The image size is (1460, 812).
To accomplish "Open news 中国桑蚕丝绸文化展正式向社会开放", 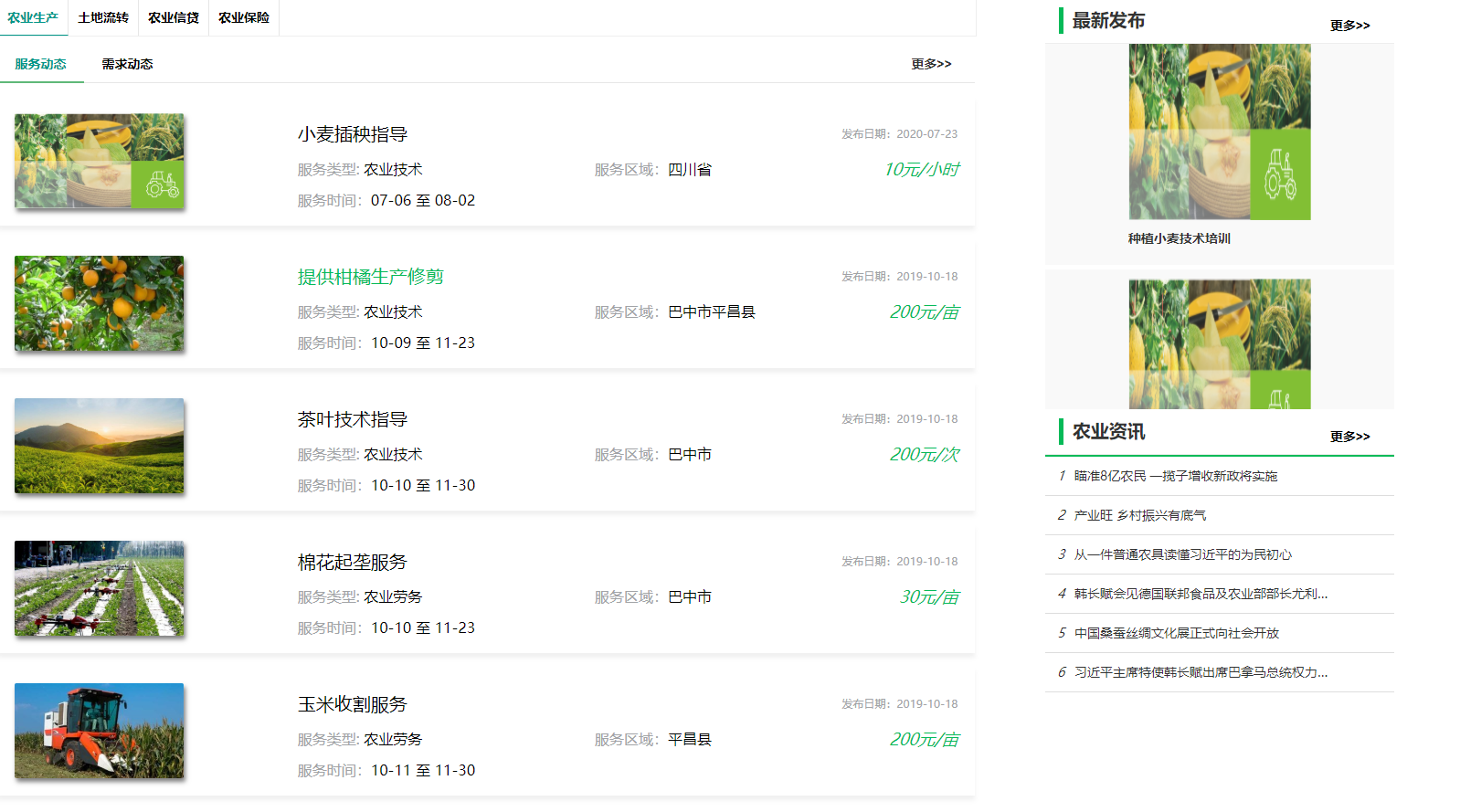I will 1176,633.
